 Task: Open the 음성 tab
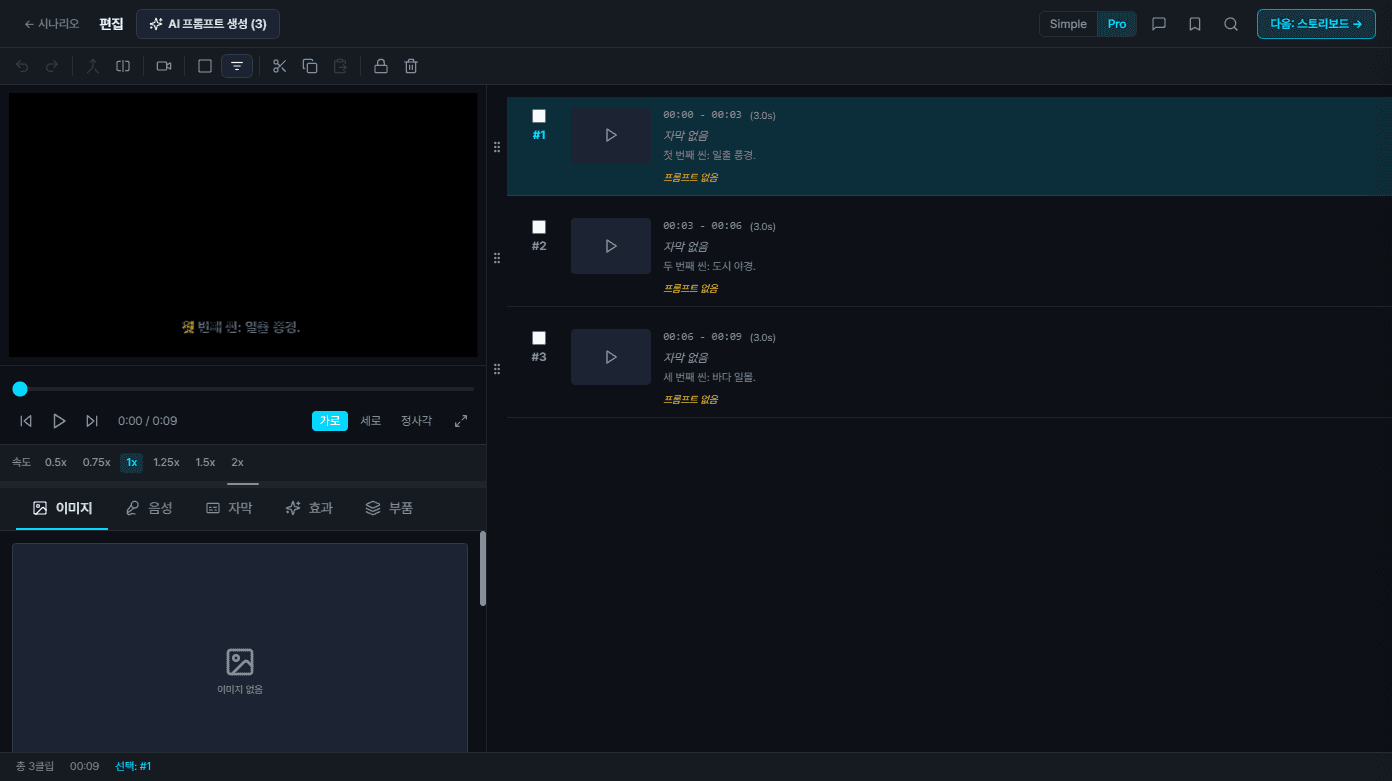click(x=148, y=508)
